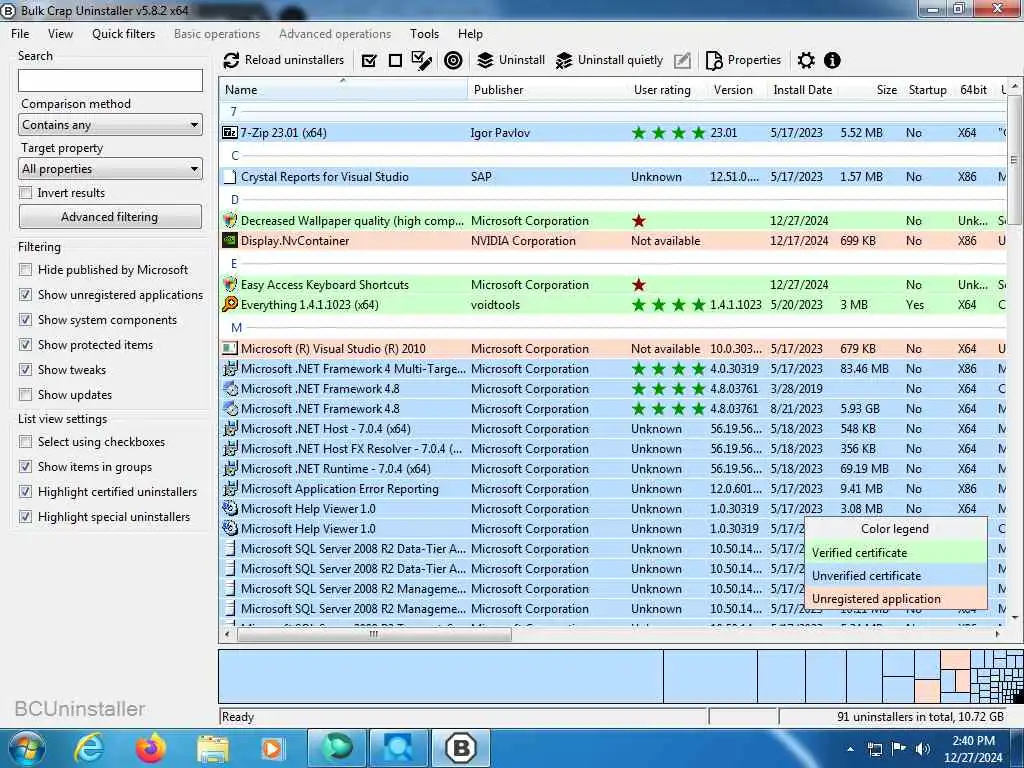Screen dimensions: 1024x768
Task: Click the Decreased Wallpaper quality tweak icon
Action: 230,221
